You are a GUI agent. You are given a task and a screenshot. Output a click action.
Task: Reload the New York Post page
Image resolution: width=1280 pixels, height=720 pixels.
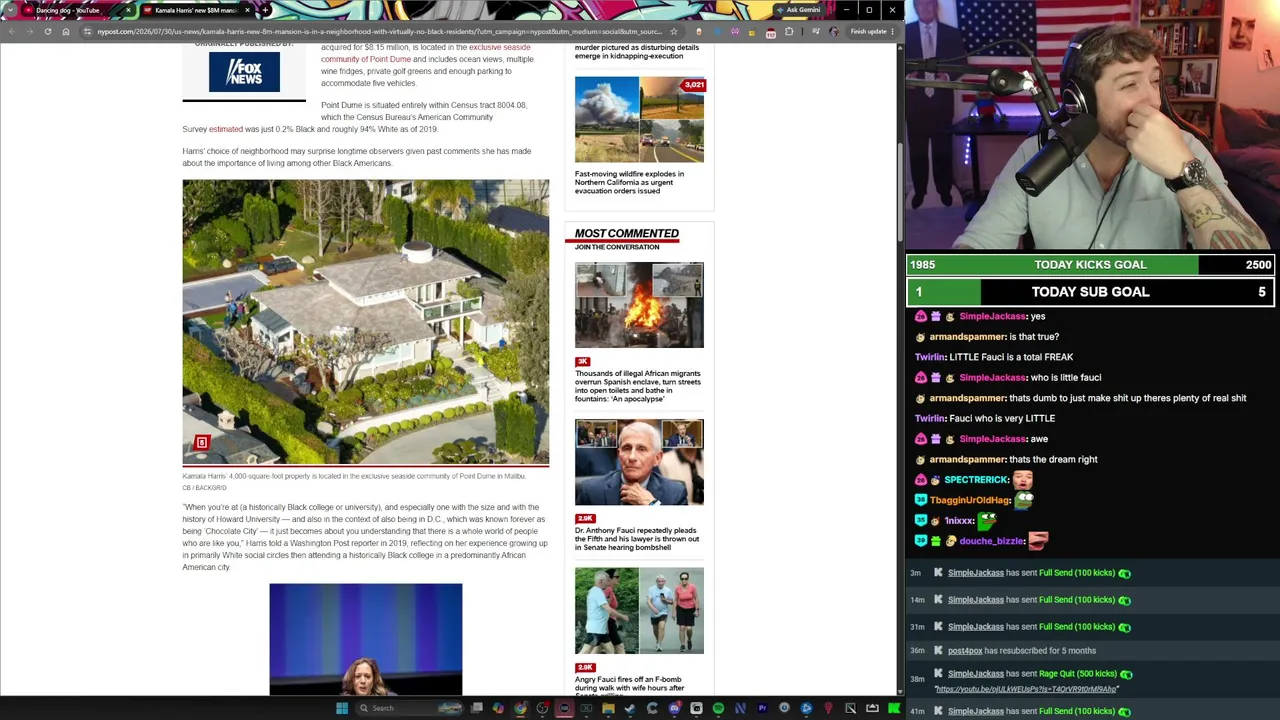pos(47,32)
